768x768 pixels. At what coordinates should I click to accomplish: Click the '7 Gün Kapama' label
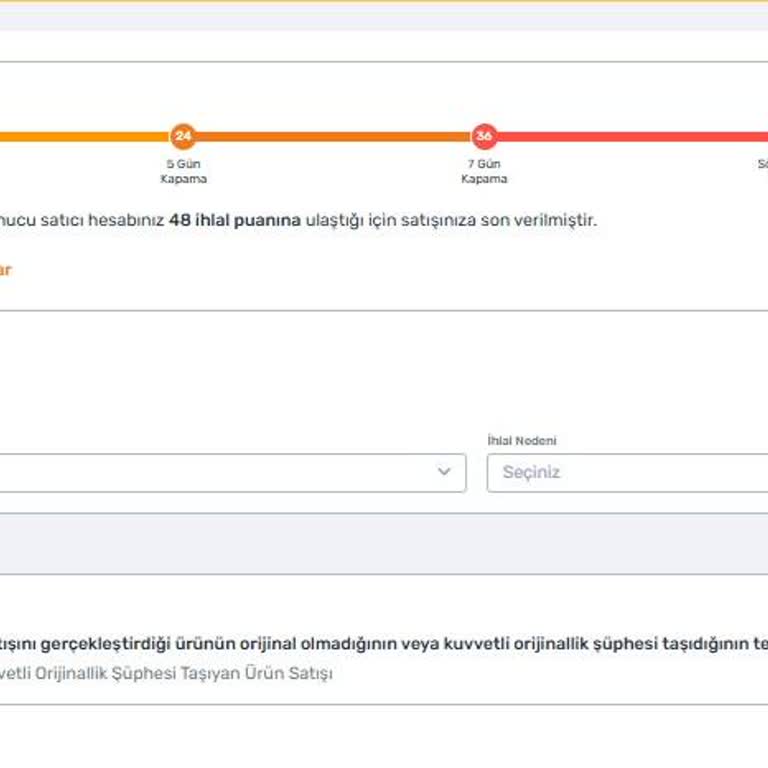point(484,171)
